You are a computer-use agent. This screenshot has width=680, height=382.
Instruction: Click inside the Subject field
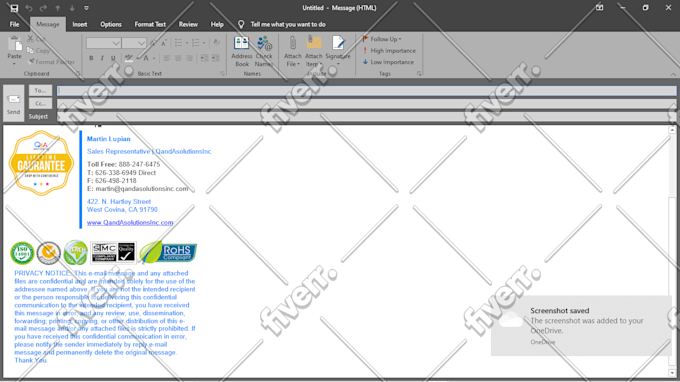pos(367,117)
